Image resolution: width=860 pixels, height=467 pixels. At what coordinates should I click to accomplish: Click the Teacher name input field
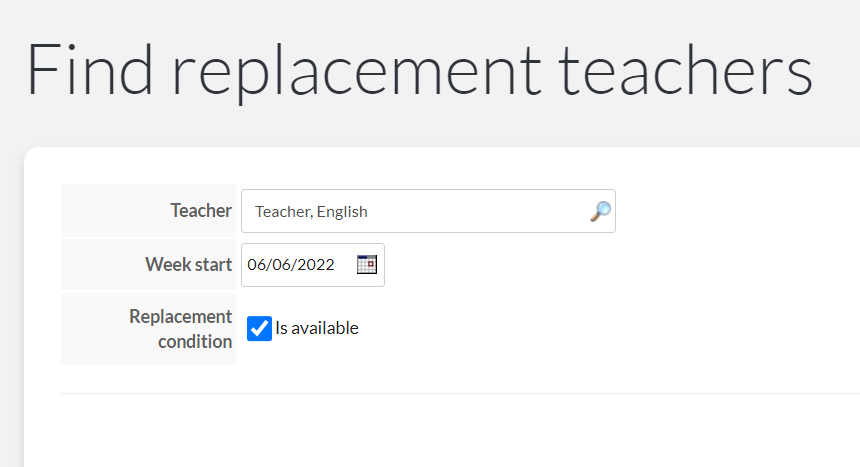pyautogui.click(x=428, y=211)
